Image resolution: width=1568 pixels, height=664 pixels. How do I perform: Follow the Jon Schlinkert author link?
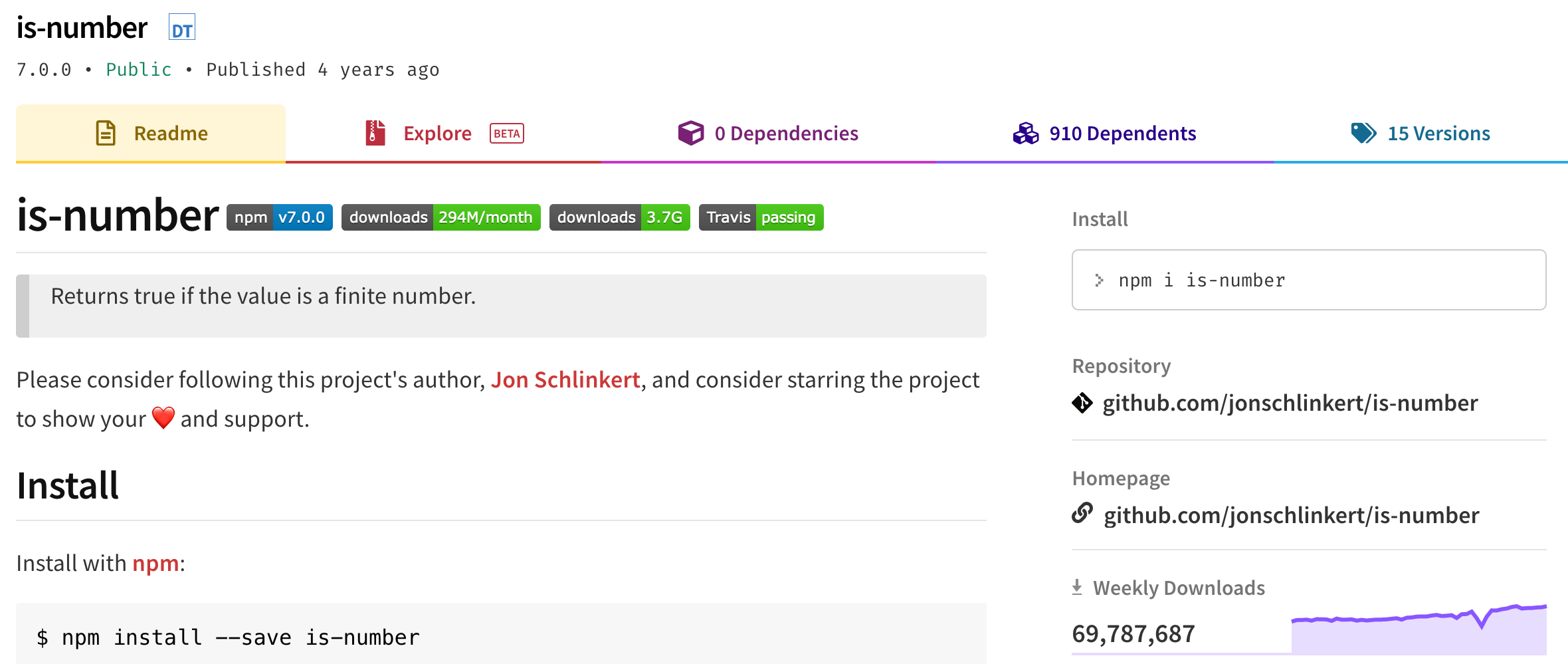click(565, 380)
